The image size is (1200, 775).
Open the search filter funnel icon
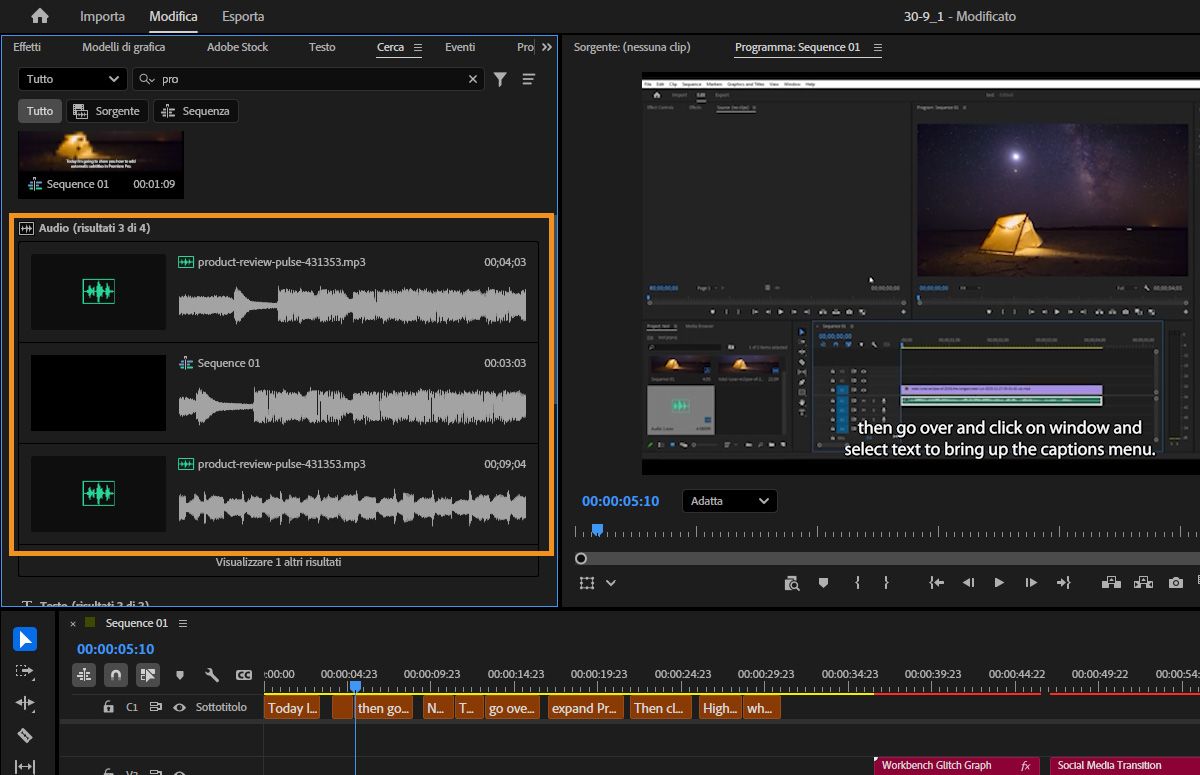(x=501, y=79)
